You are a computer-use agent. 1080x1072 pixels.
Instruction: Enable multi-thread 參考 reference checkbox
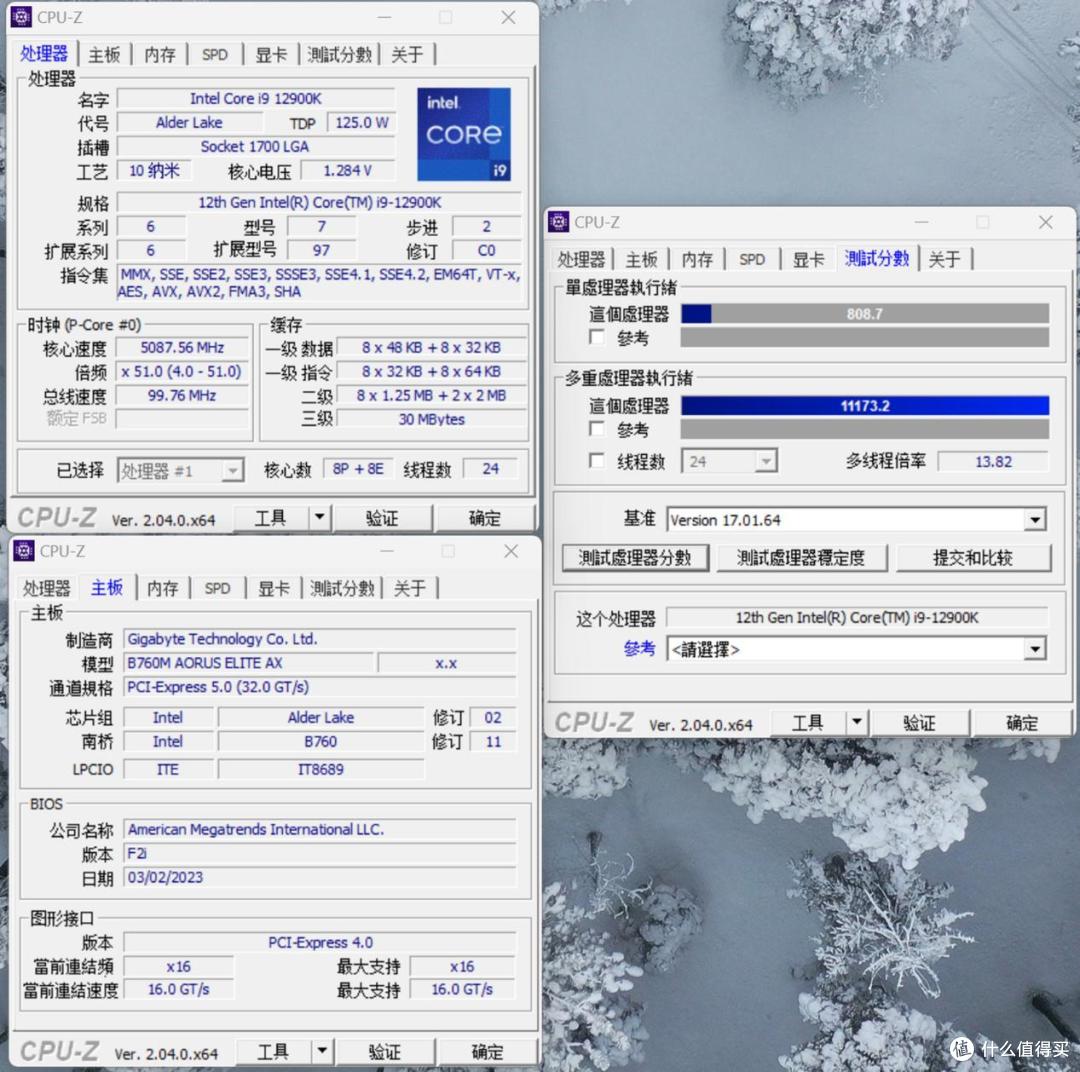[597, 429]
